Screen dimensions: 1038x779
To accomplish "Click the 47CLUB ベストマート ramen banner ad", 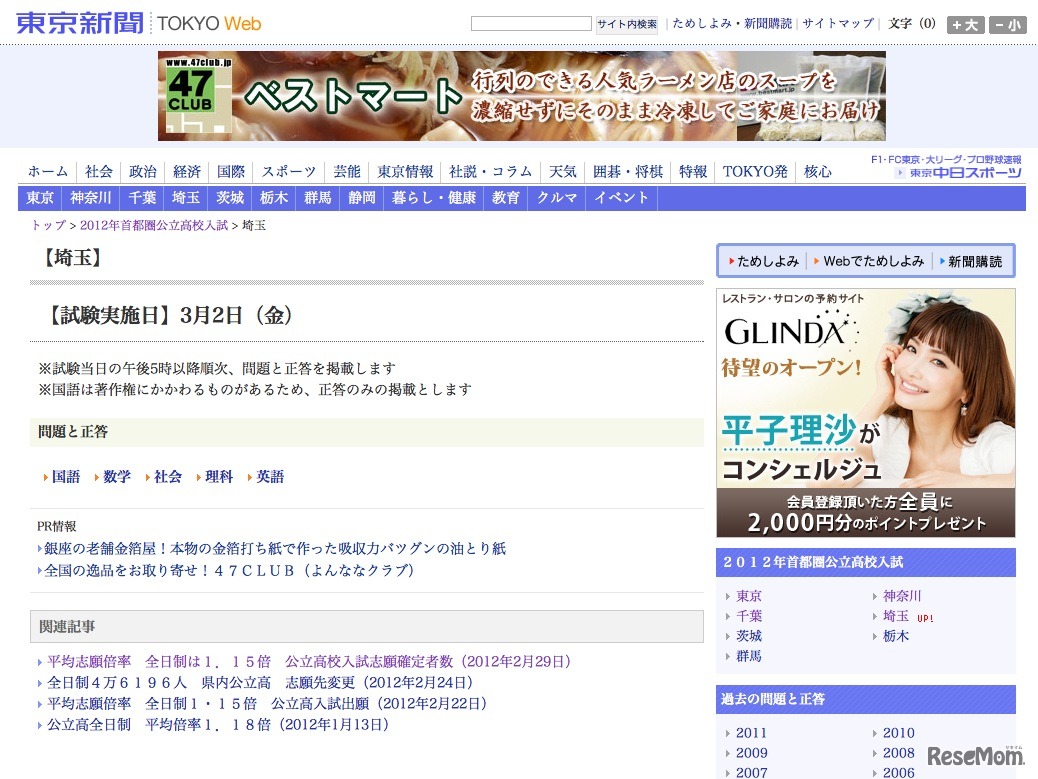I will [x=521, y=96].
